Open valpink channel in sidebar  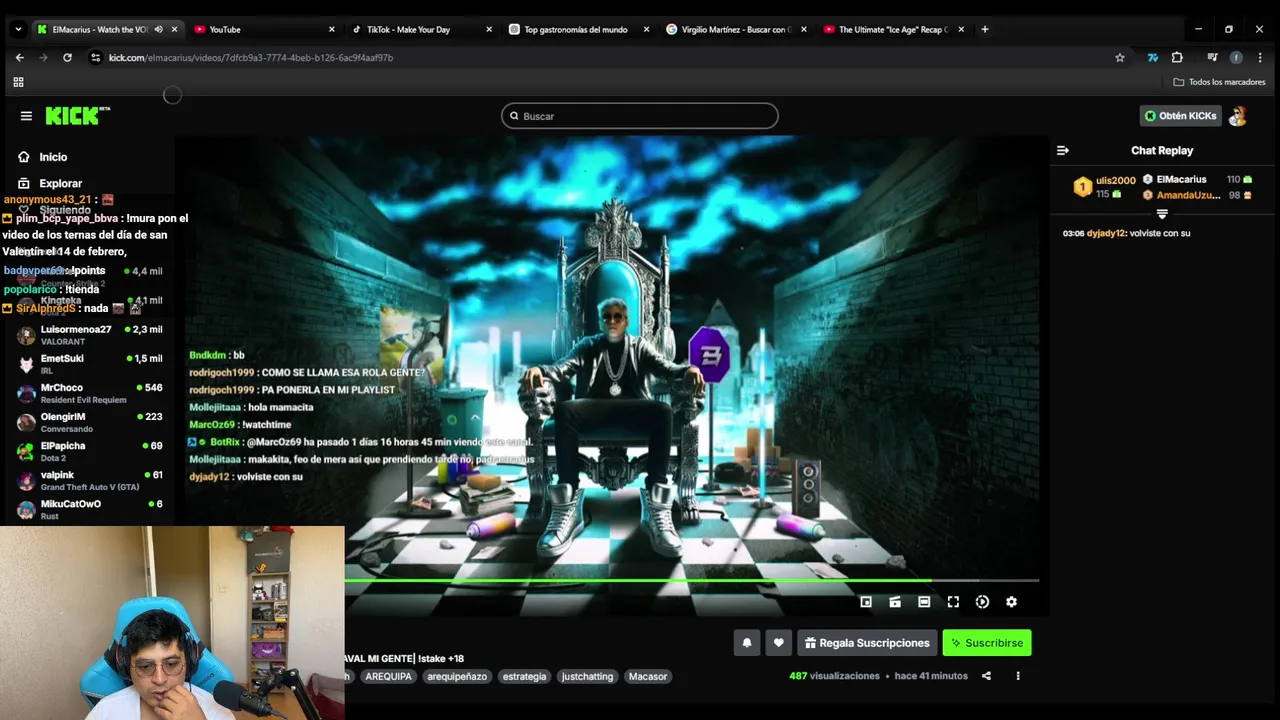click(x=90, y=480)
